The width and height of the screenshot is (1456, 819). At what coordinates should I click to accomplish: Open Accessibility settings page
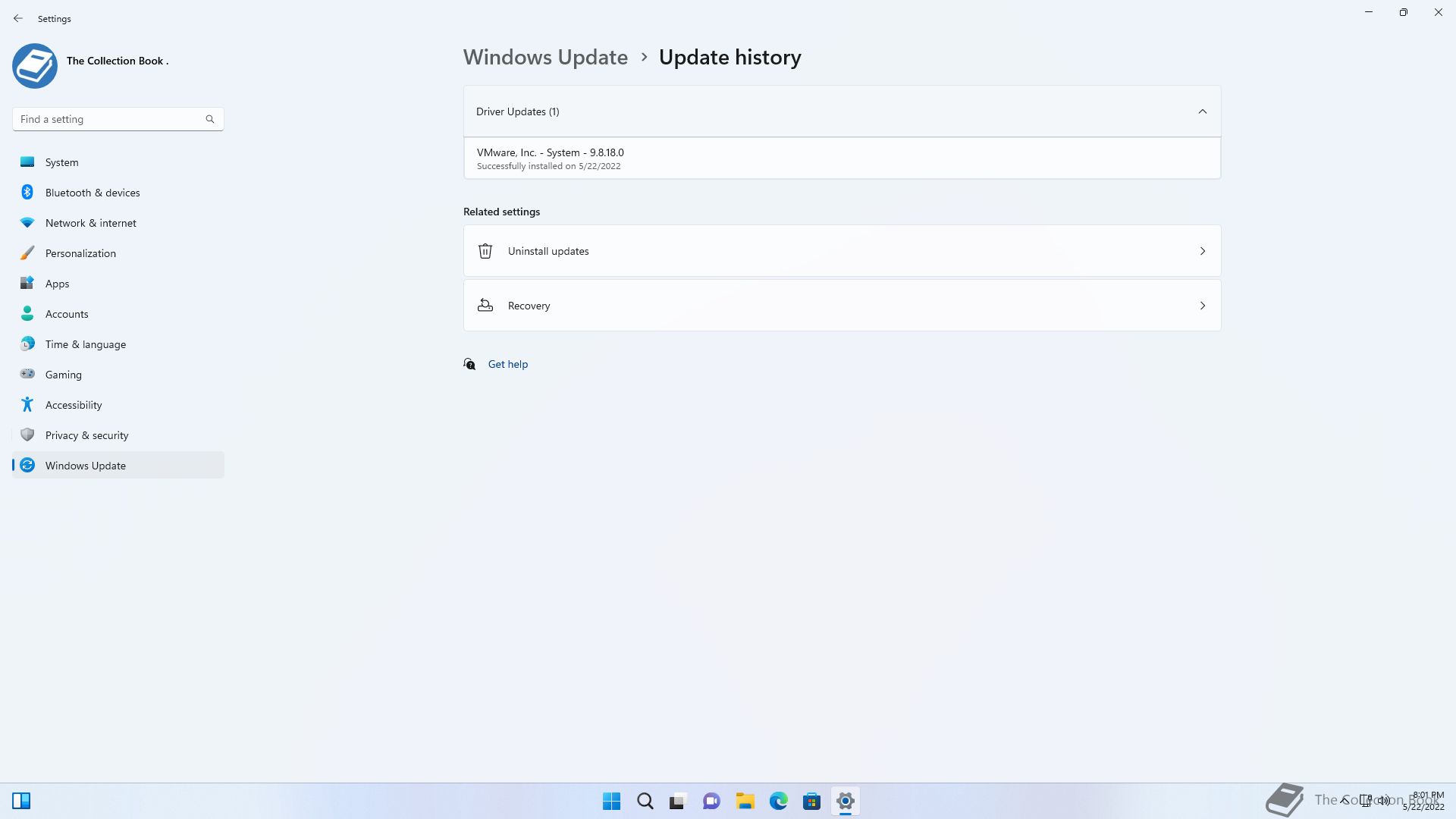click(118, 405)
